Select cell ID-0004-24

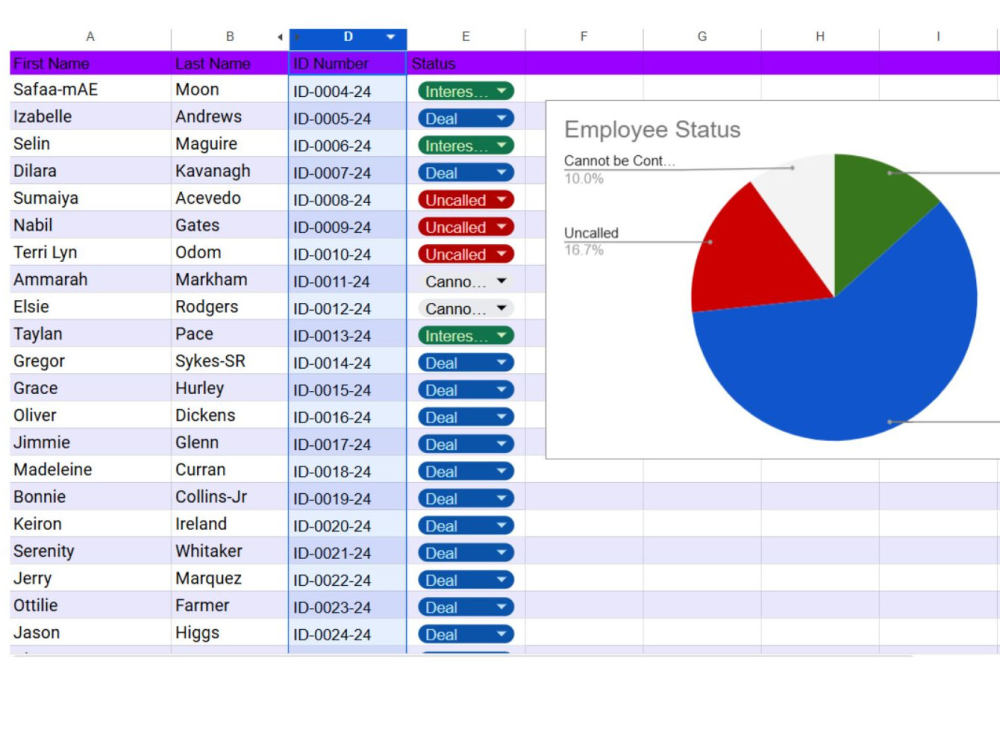[x=348, y=91]
